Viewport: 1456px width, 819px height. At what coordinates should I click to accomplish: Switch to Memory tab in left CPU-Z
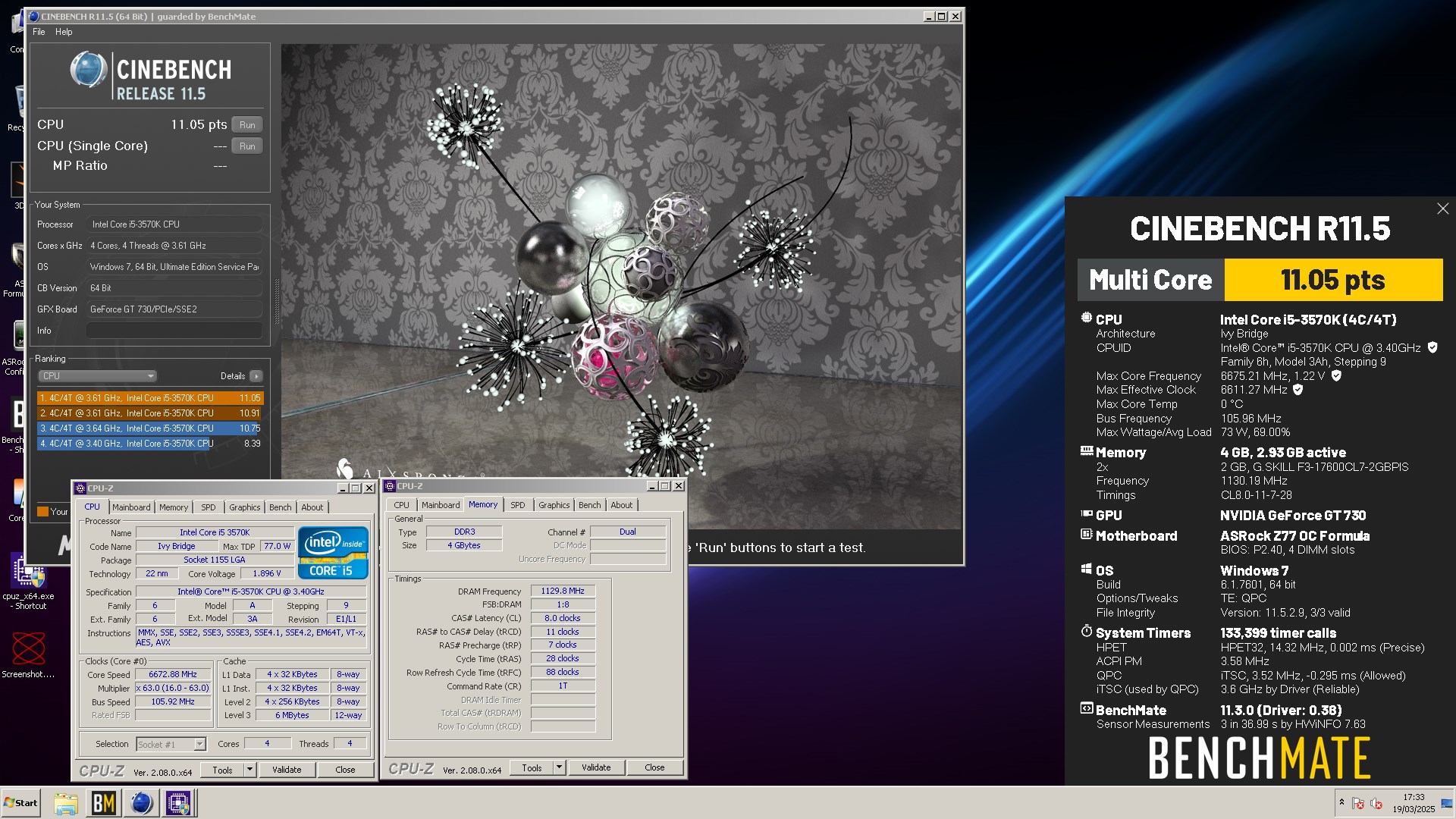[174, 507]
